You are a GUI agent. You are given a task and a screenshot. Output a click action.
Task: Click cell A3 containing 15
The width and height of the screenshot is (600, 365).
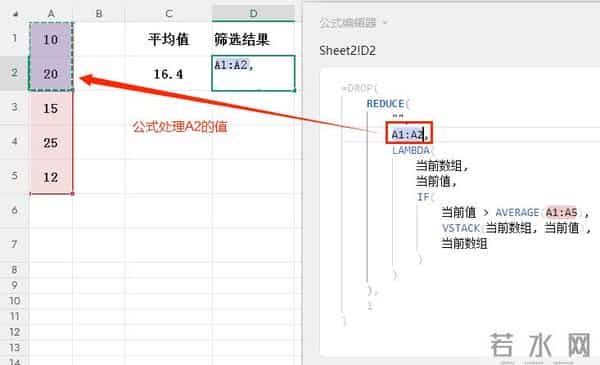(51, 108)
